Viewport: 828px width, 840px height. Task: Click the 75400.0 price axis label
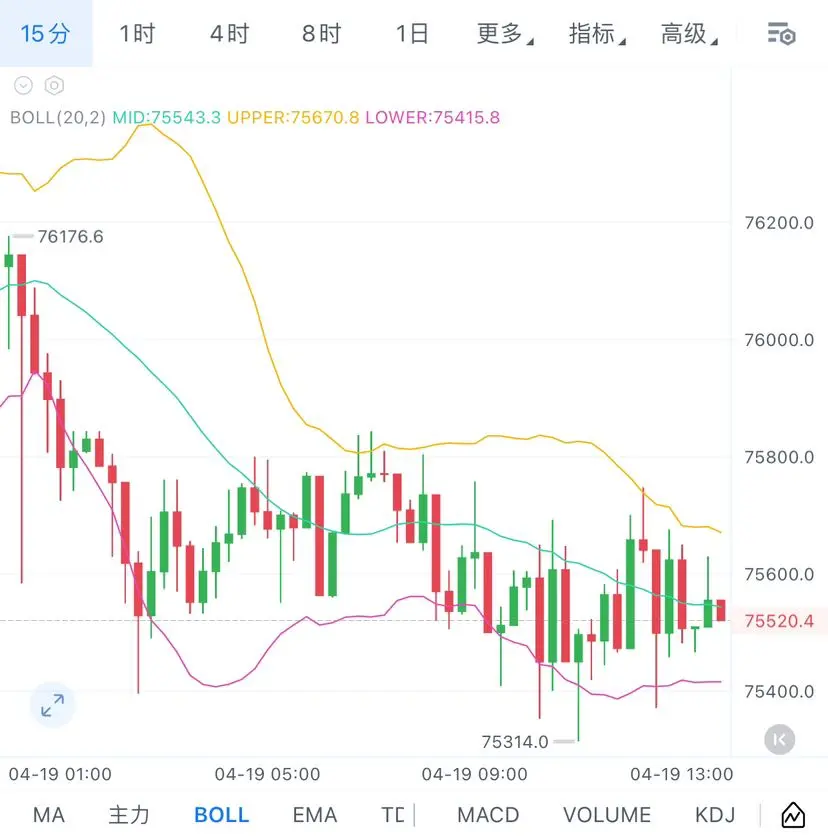click(x=779, y=692)
